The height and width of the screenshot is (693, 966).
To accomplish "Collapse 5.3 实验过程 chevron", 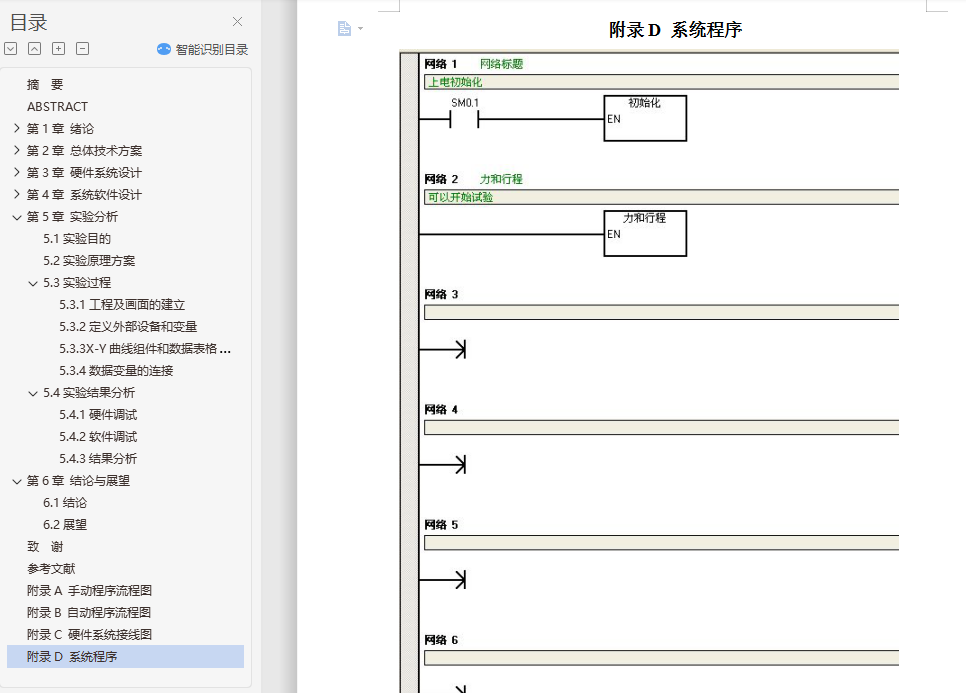I will [x=33, y=283].
